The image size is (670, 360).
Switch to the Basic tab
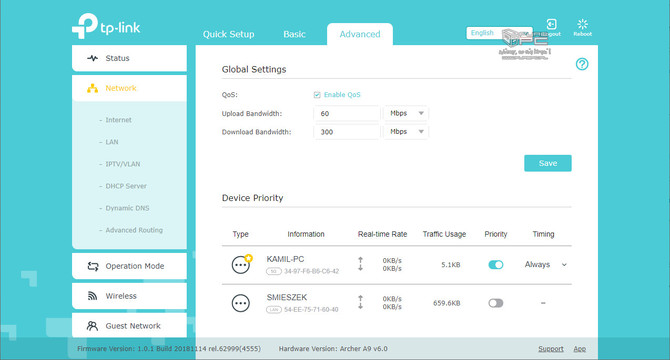294,34
